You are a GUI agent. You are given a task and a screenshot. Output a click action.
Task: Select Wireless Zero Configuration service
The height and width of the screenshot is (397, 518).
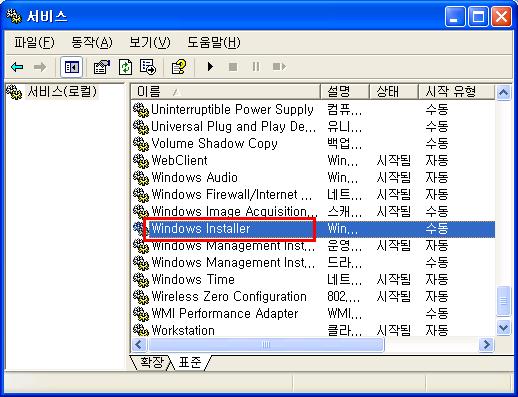(313, 297)
